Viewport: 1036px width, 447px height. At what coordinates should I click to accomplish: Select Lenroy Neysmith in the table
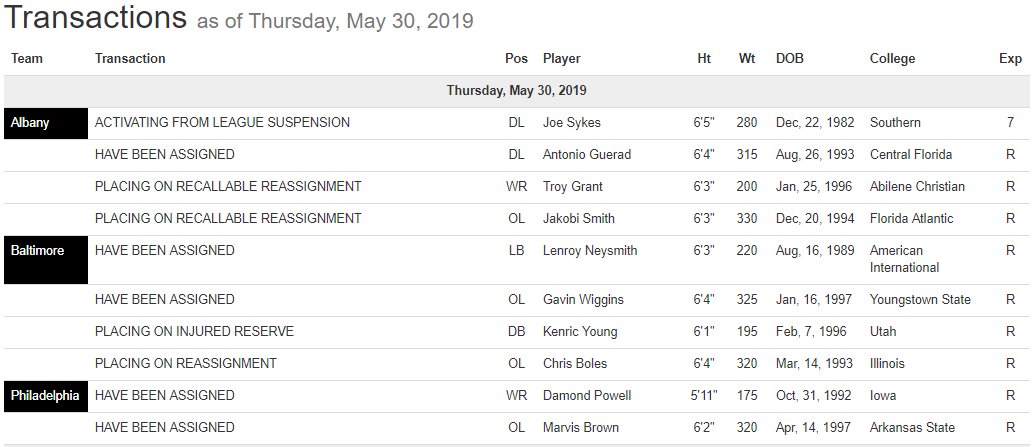590,251
